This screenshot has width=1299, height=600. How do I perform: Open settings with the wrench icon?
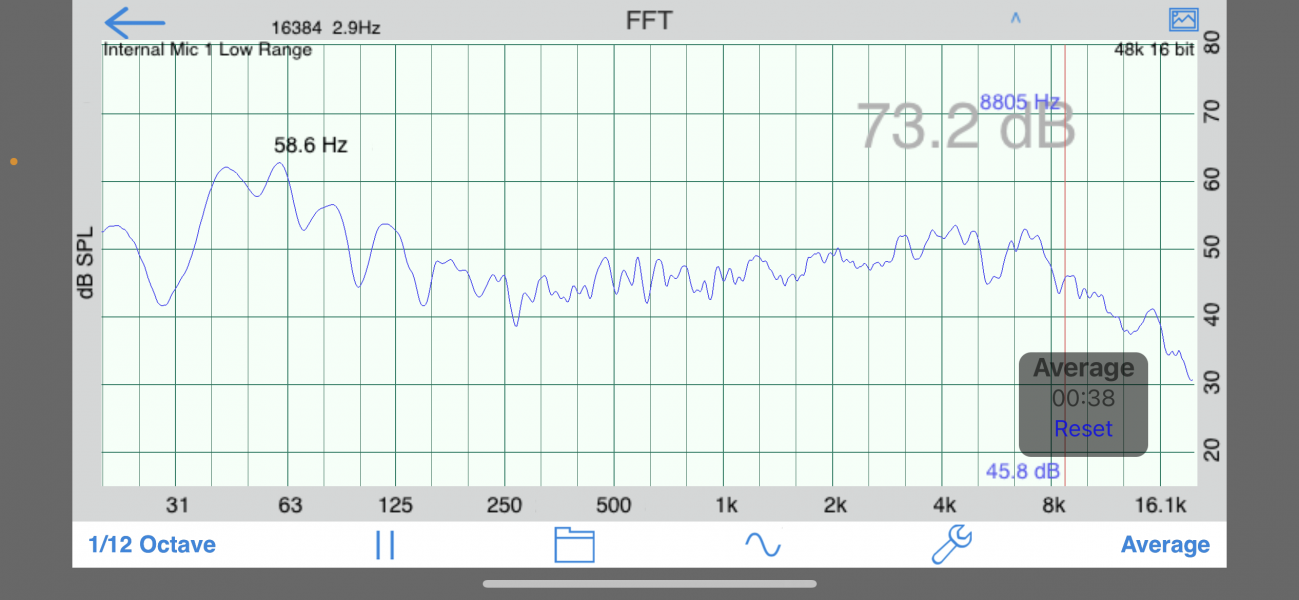(x=951, y=545)
